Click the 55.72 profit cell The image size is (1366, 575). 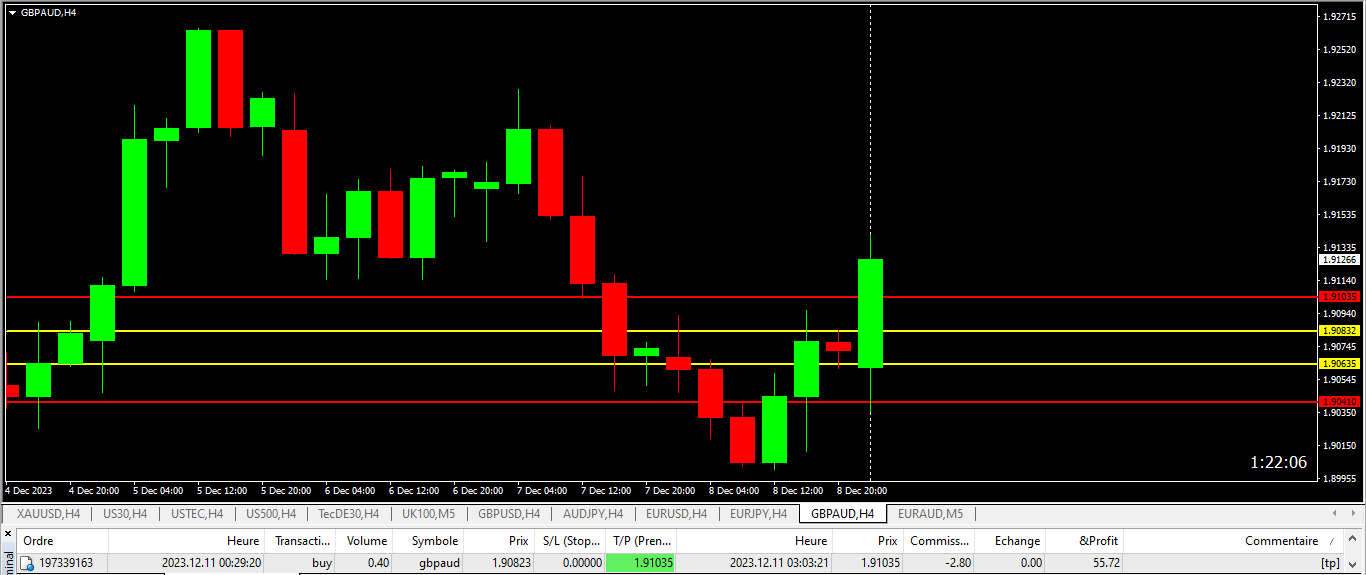point(1105,563)
